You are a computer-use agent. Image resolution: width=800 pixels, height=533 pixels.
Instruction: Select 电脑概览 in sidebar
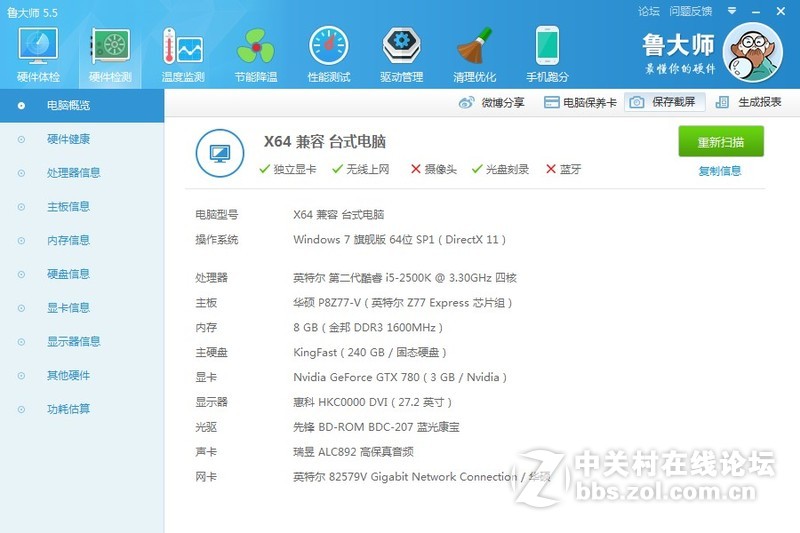82,106
